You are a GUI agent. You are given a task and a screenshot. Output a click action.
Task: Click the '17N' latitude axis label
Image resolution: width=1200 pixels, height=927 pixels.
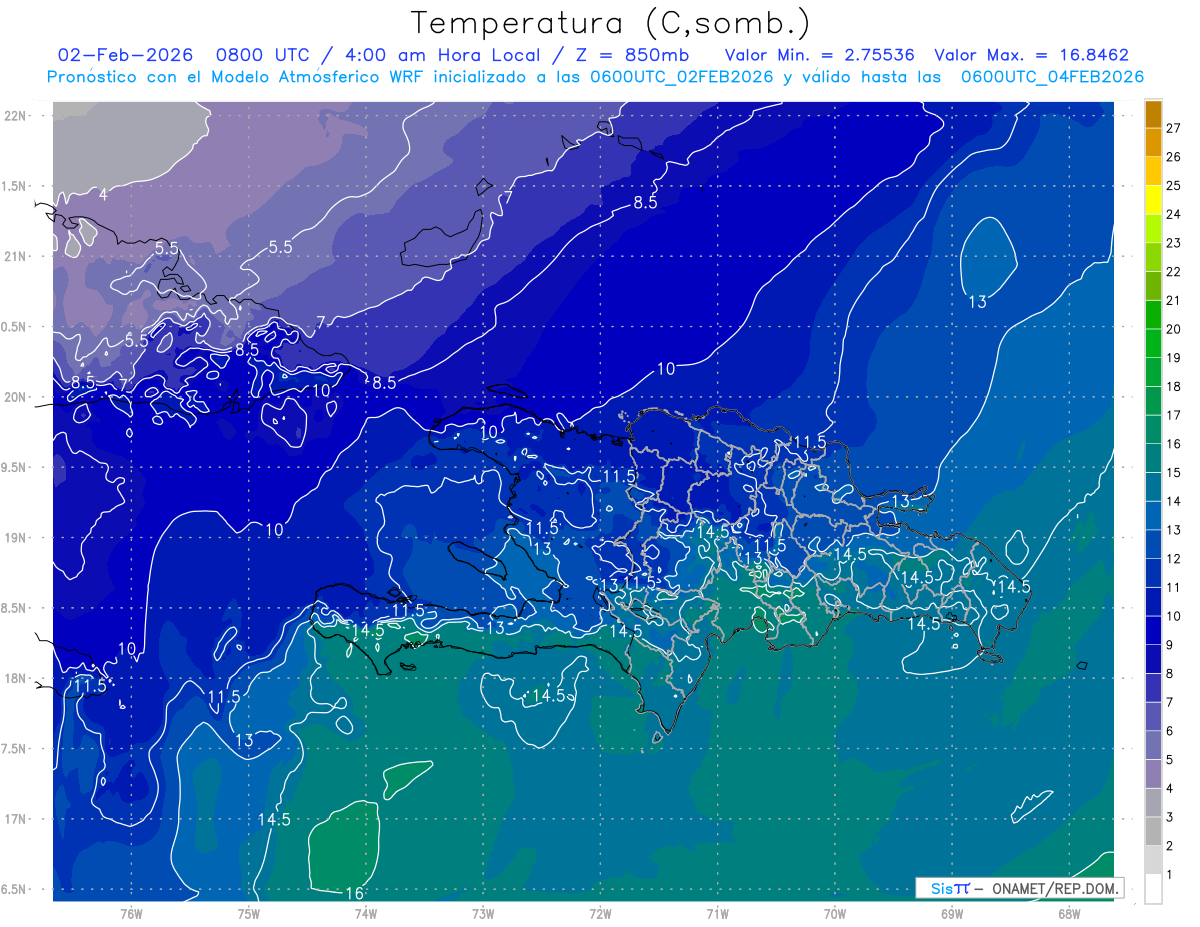tap(16, 819)
